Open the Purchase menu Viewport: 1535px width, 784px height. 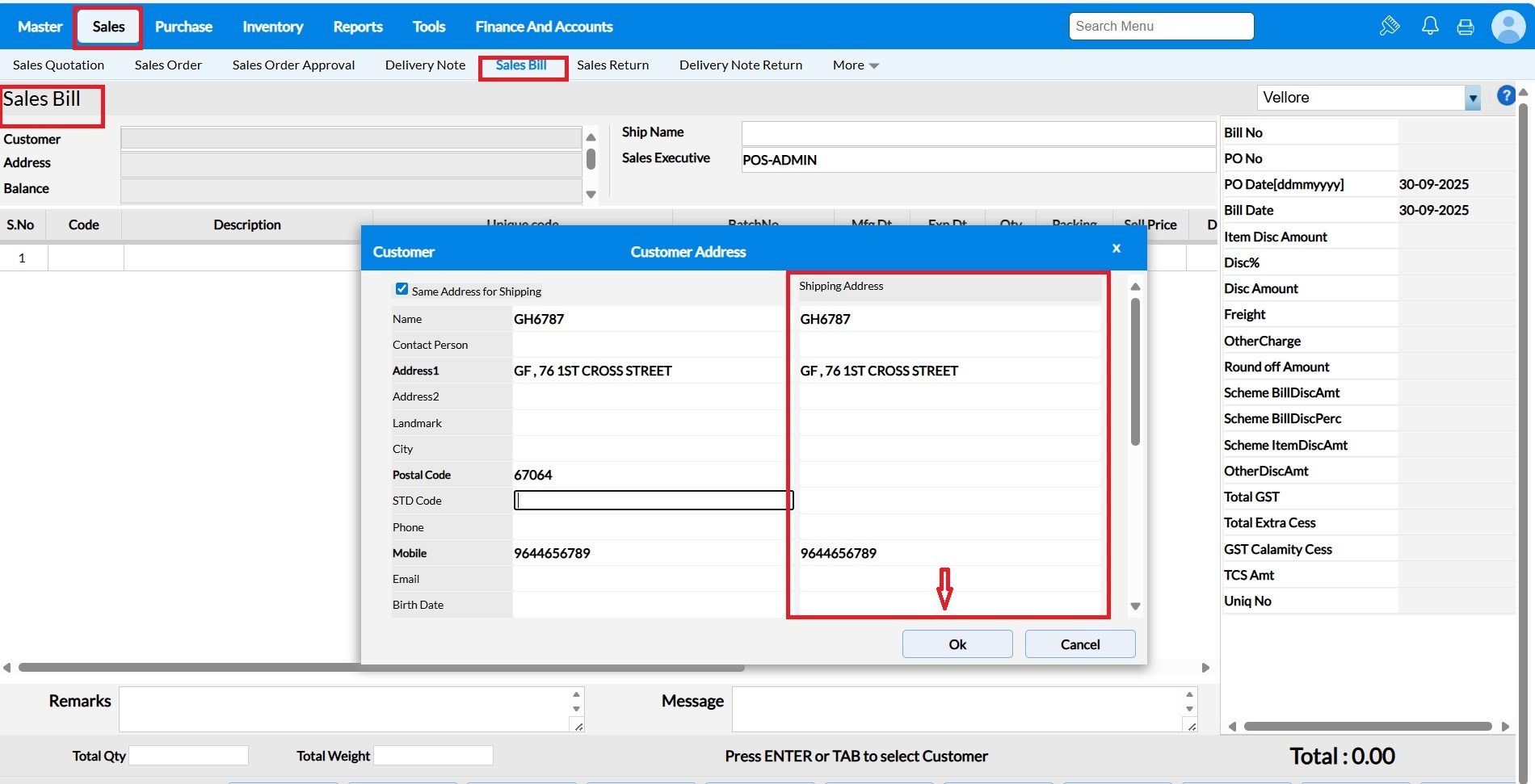pyautogui.click(x=183, y=27)
